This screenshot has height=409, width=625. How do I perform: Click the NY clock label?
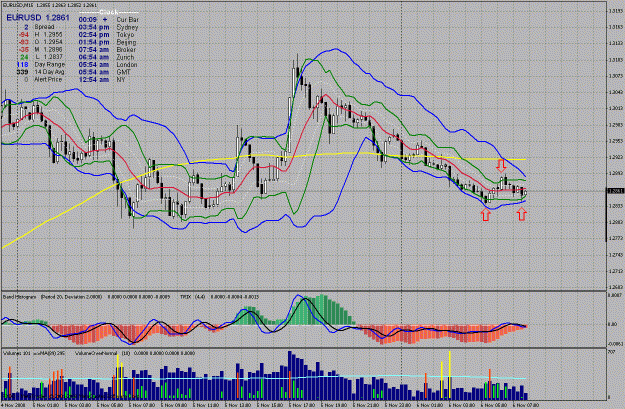(121, 79)
